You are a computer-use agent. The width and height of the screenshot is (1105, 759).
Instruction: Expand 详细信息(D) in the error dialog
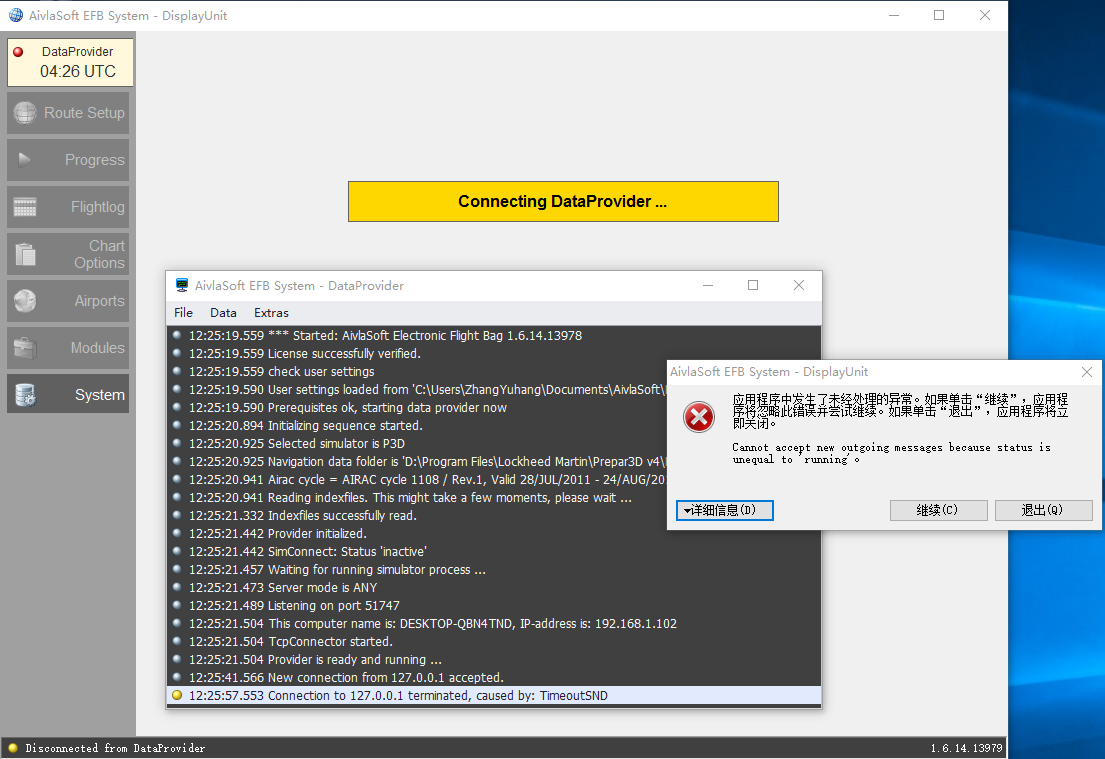[724, 510]
